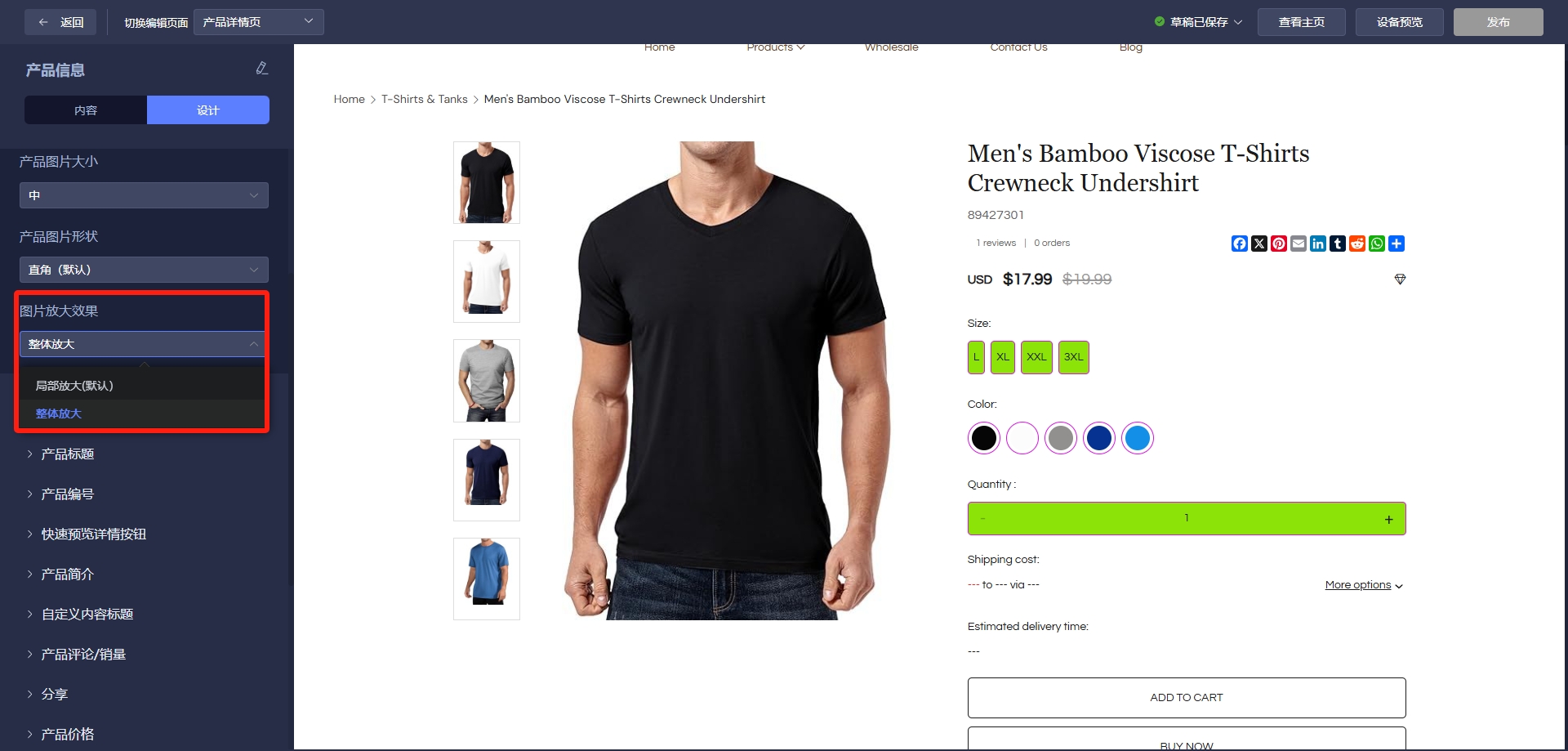This screenshot has width=1568, height=751.
Task: Click the plus icon in quantity bar
Action: point(1388,520)
